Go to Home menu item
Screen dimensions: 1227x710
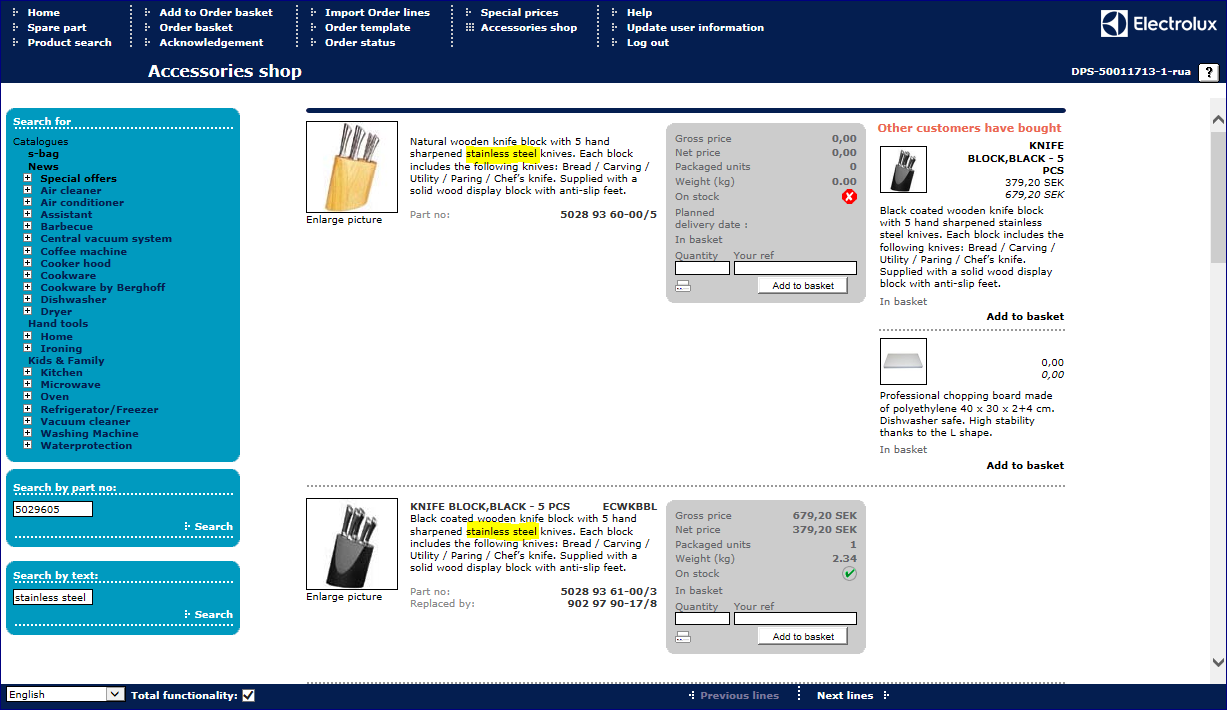click(x=44, y=12)
